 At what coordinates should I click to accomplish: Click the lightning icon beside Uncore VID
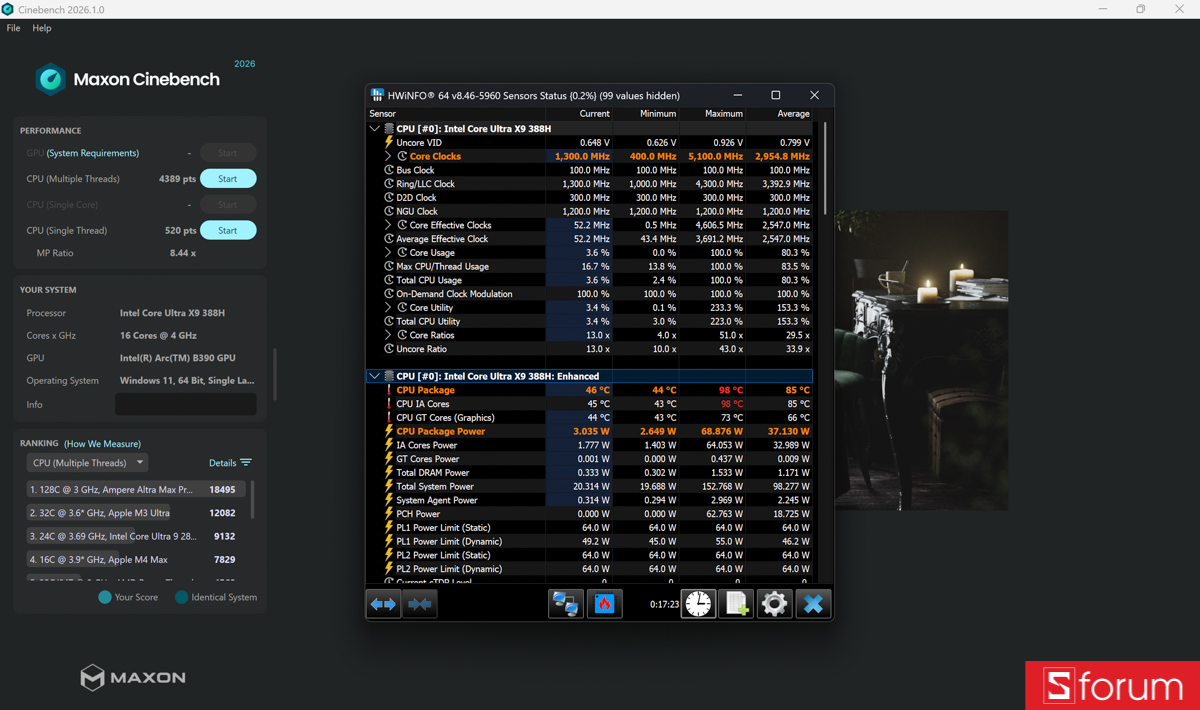pos(389,143)
